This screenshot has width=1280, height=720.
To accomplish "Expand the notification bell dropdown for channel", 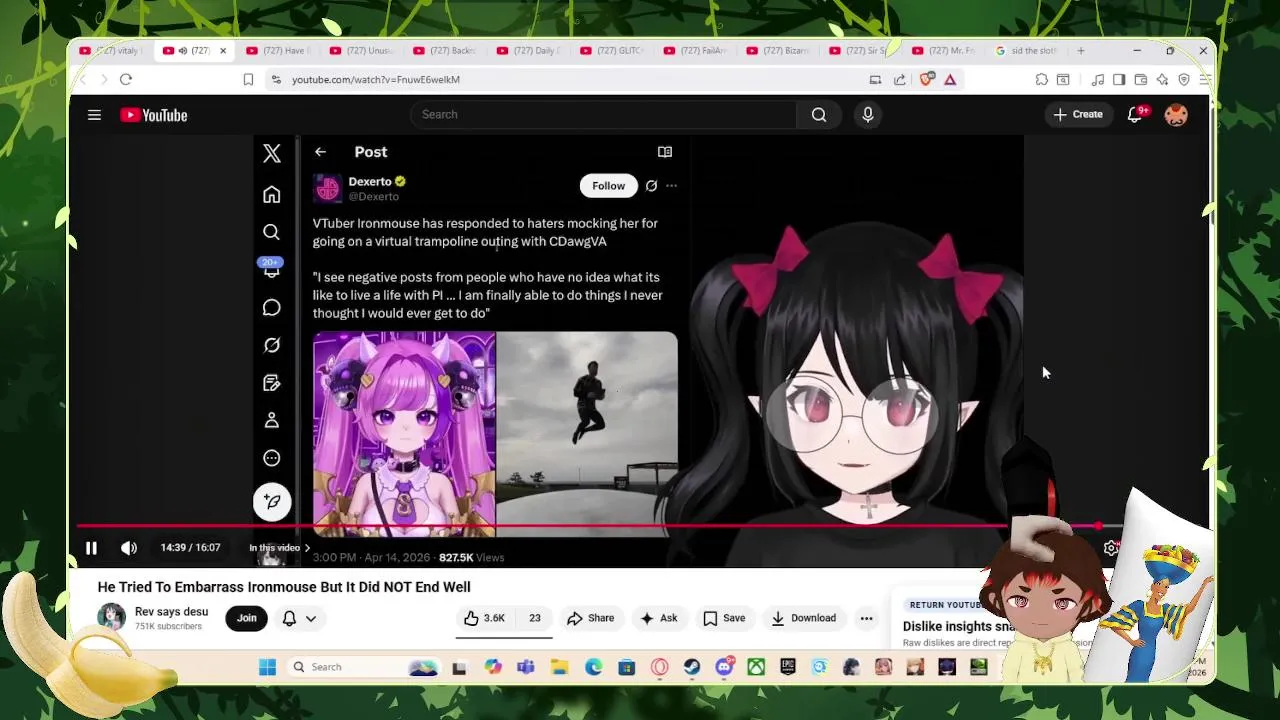I will click(x=299, y=618).
